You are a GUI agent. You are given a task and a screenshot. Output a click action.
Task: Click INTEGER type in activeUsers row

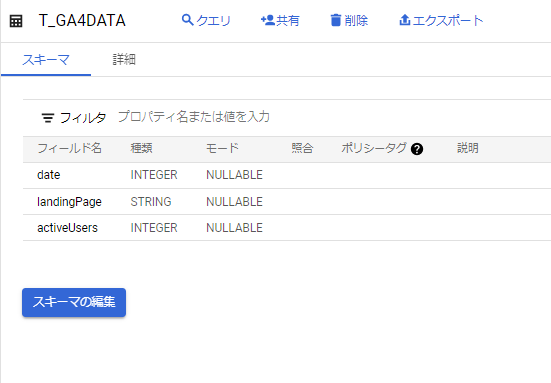point(154,228)
